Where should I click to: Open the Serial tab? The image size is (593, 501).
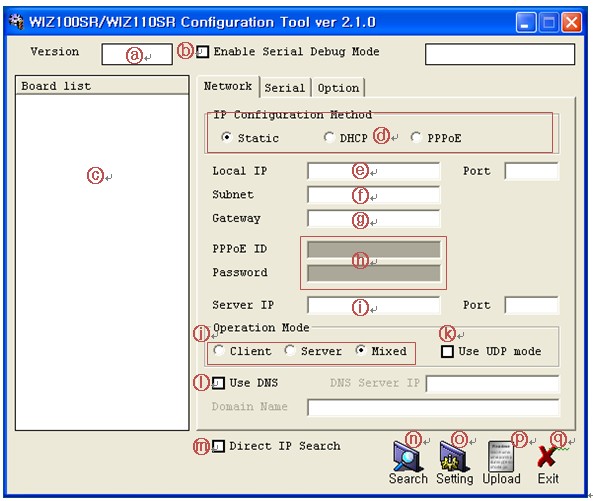(x=284, y=88)
